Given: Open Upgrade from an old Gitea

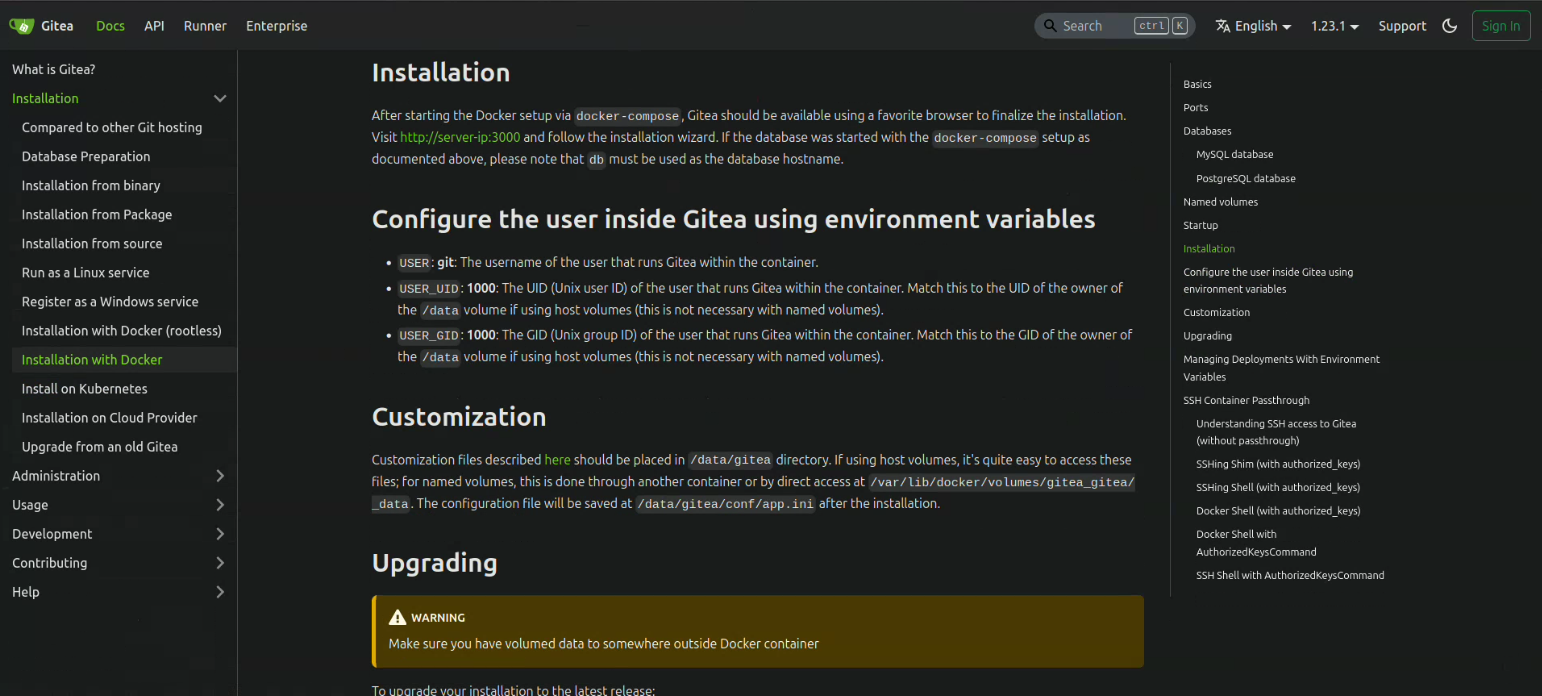Looking at the screenshot, I should click(100, 446).
